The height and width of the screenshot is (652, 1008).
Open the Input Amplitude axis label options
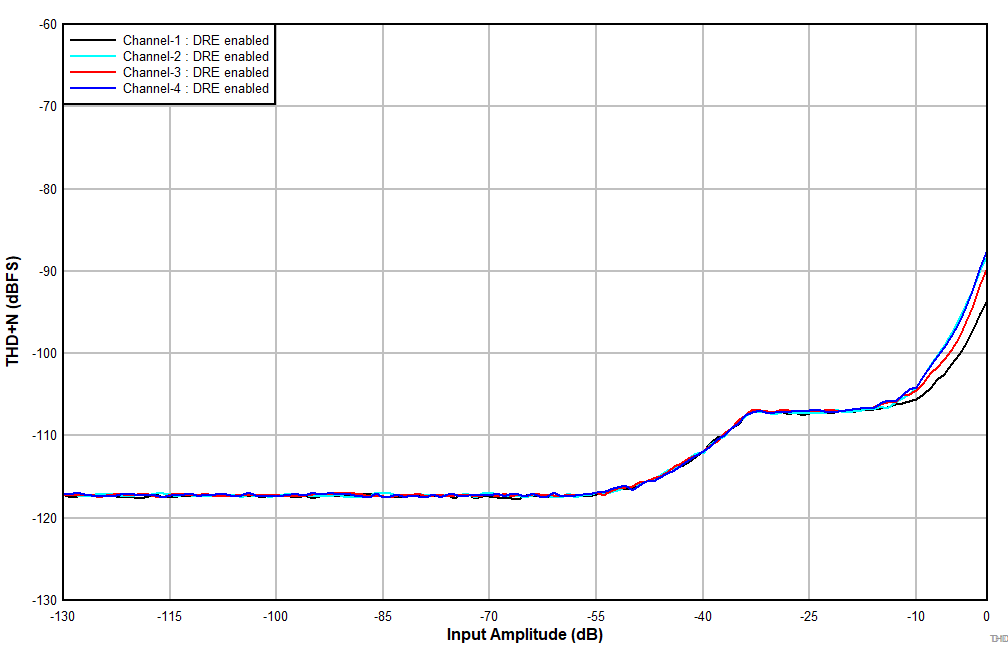pos(525,633)
